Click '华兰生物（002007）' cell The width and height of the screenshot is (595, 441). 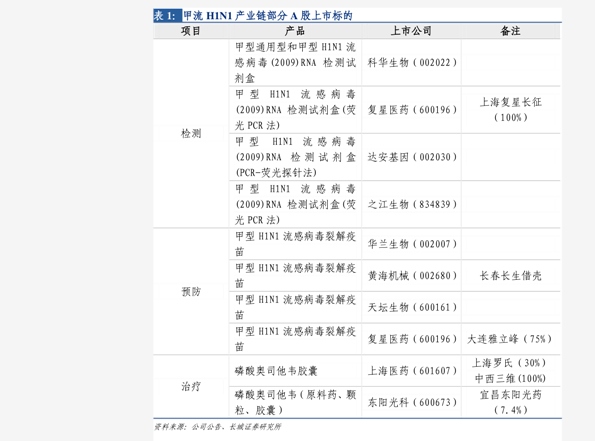click(412, 244)
